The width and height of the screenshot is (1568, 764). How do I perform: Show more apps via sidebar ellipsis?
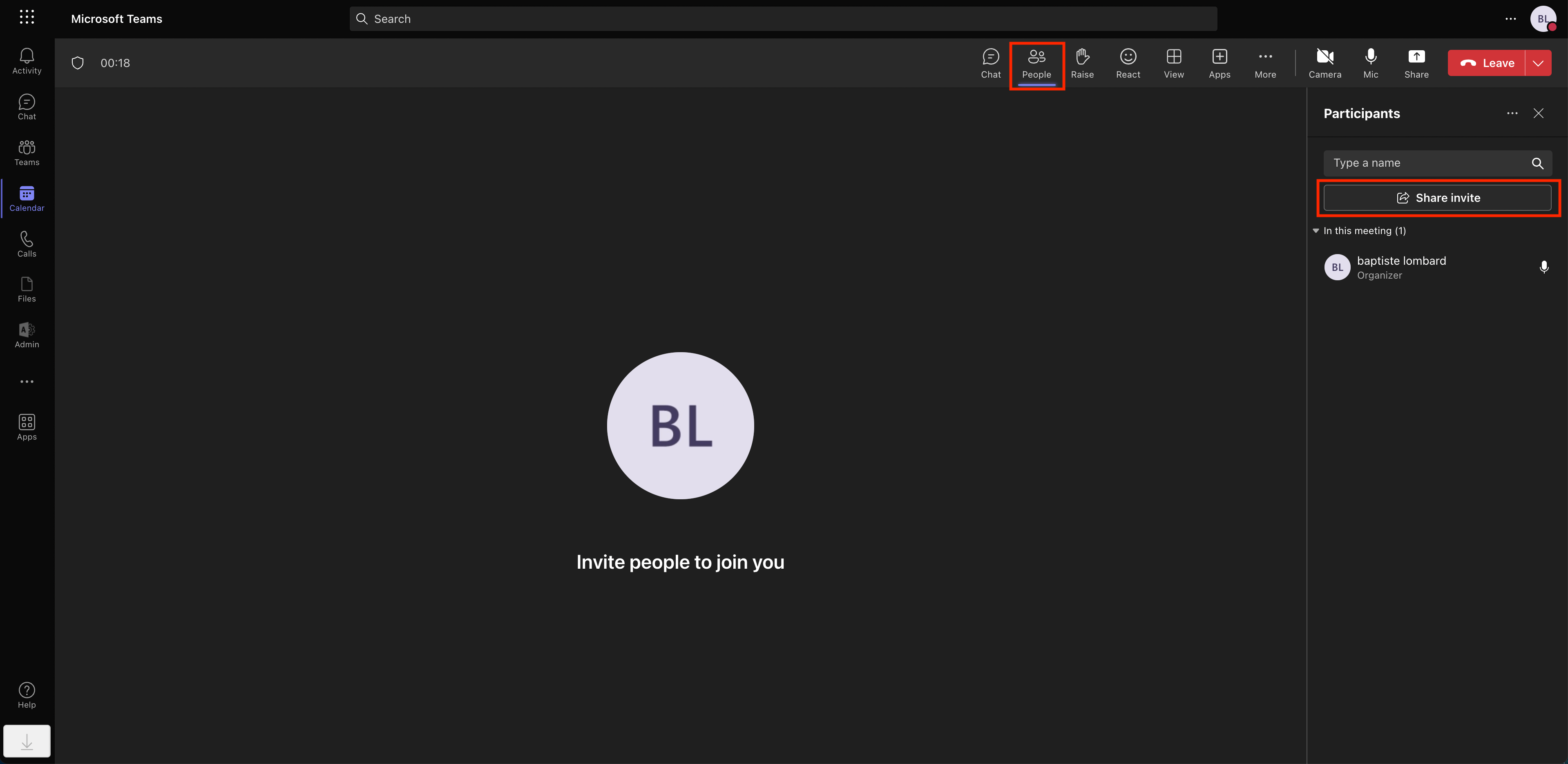27,382
